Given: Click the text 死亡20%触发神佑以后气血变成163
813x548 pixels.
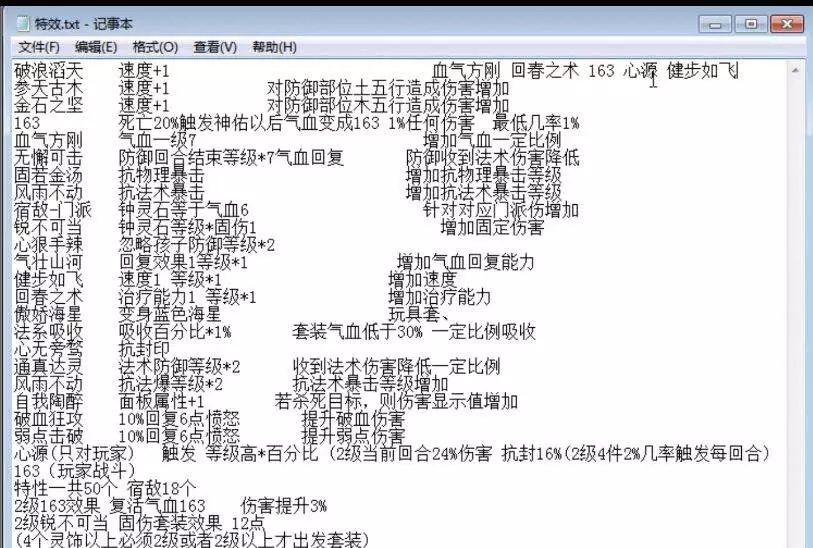Looking at the screenshot, I should coord(249,123).
